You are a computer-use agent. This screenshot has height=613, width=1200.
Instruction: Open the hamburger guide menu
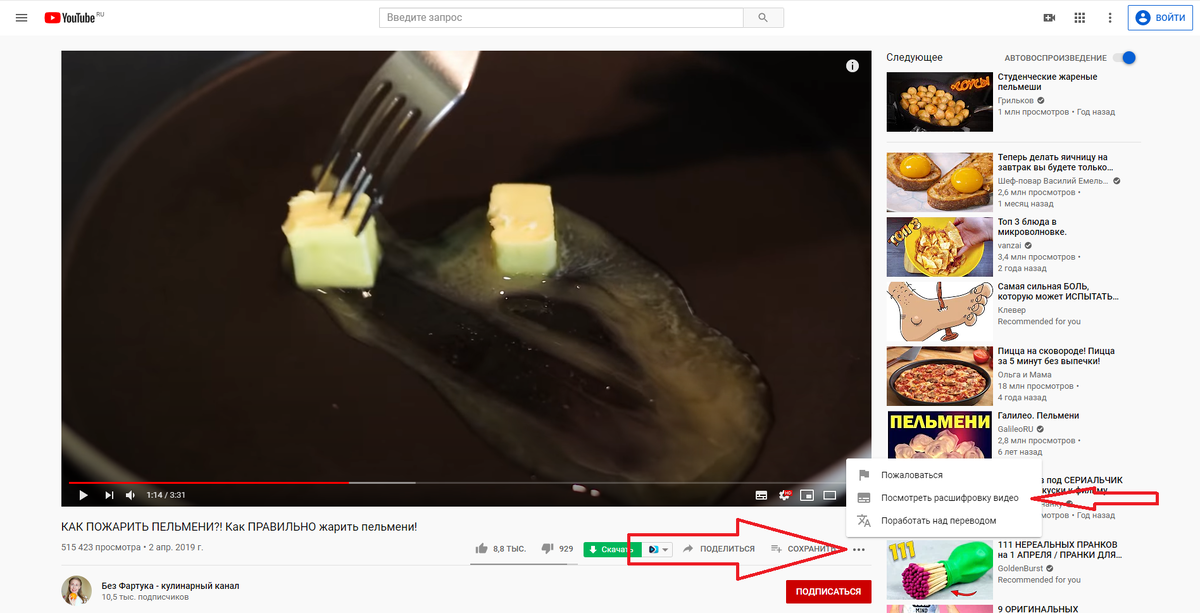pos(22,18)
